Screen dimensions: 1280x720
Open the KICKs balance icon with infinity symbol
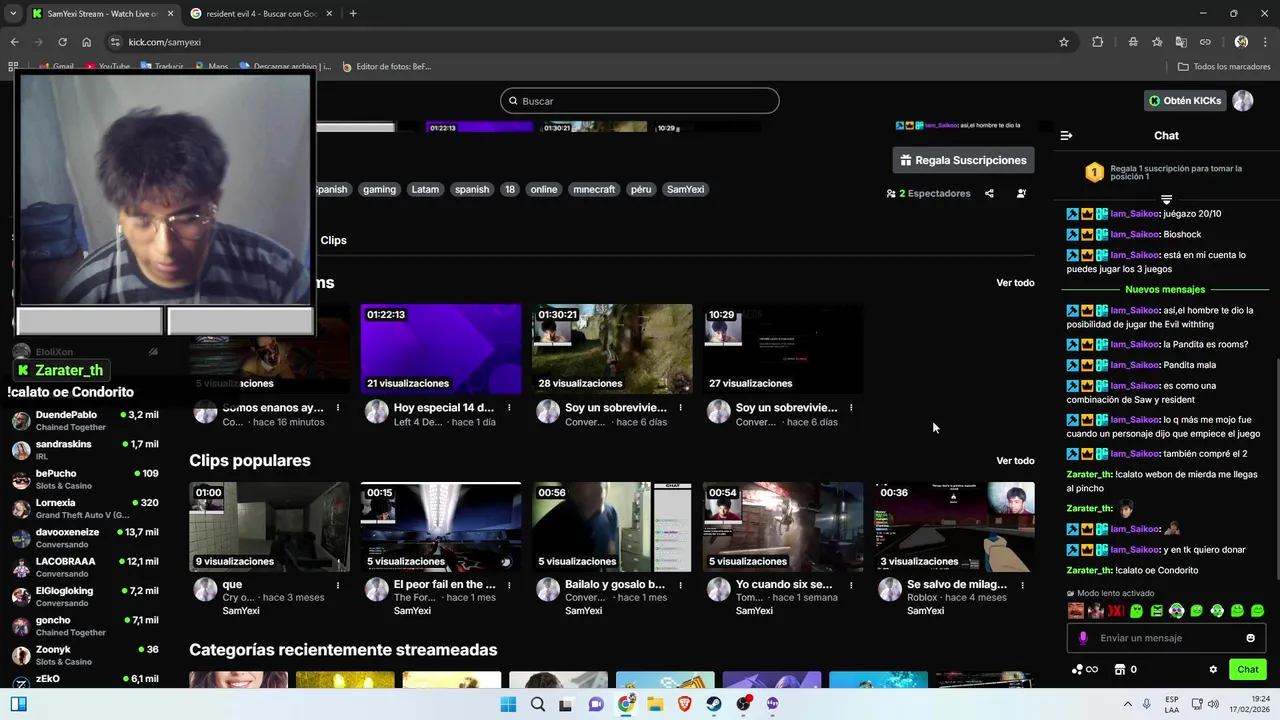[1085, 669]
